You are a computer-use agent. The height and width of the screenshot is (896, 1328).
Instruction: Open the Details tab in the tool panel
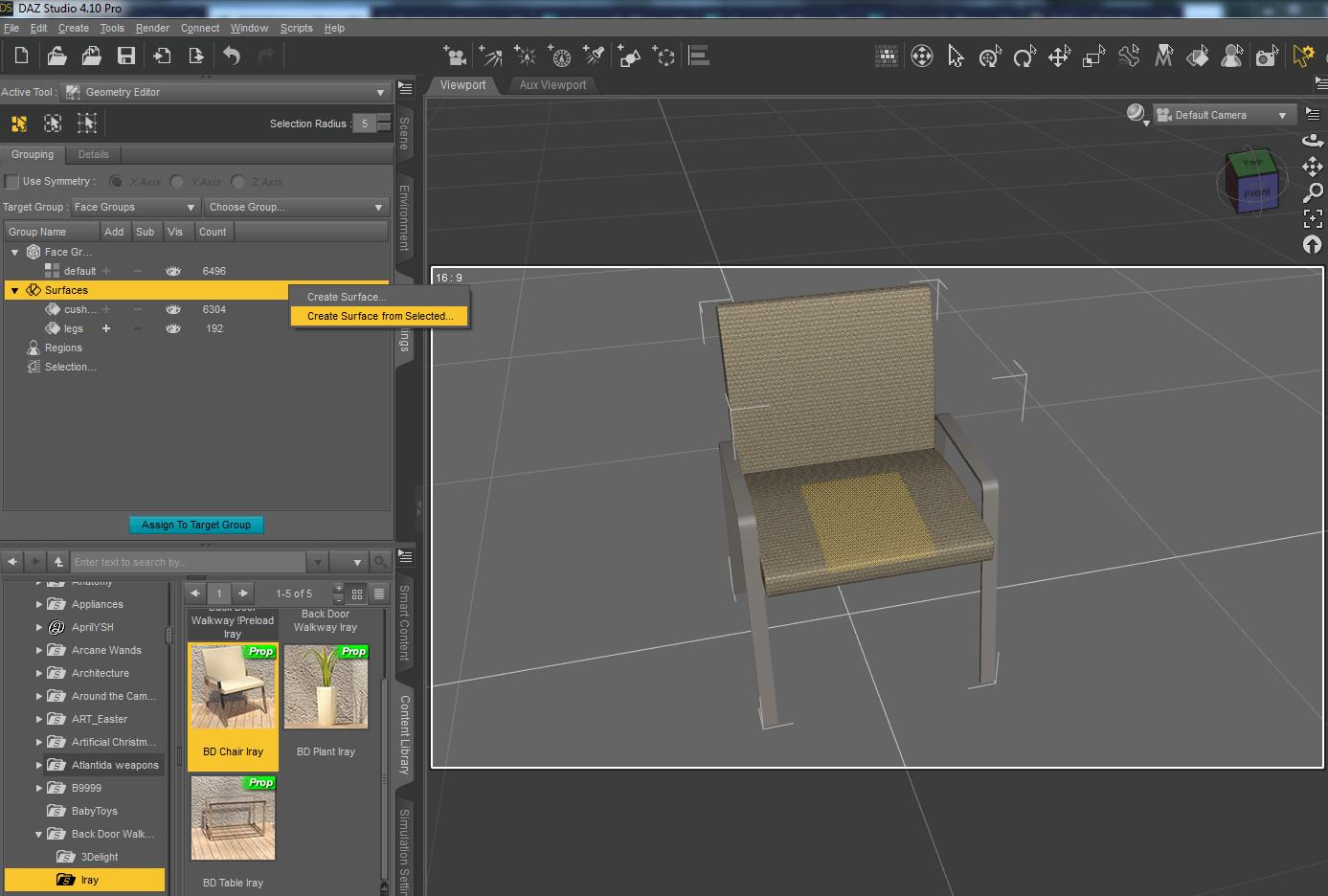tap(93, 154)
